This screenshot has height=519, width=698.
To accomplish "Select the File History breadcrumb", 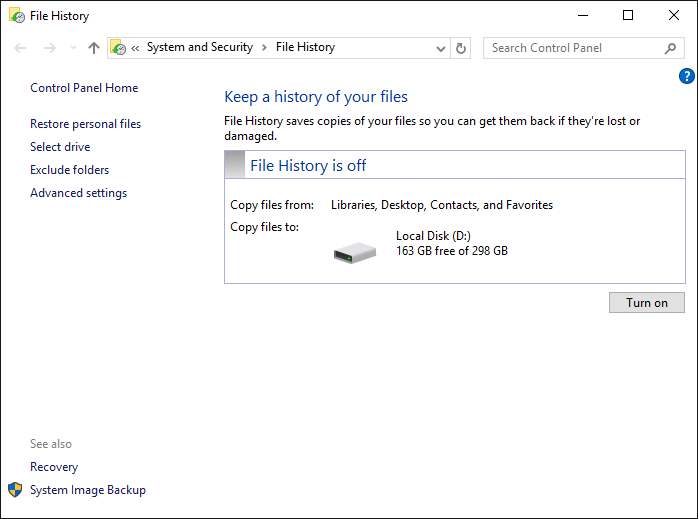I will 305,47.
